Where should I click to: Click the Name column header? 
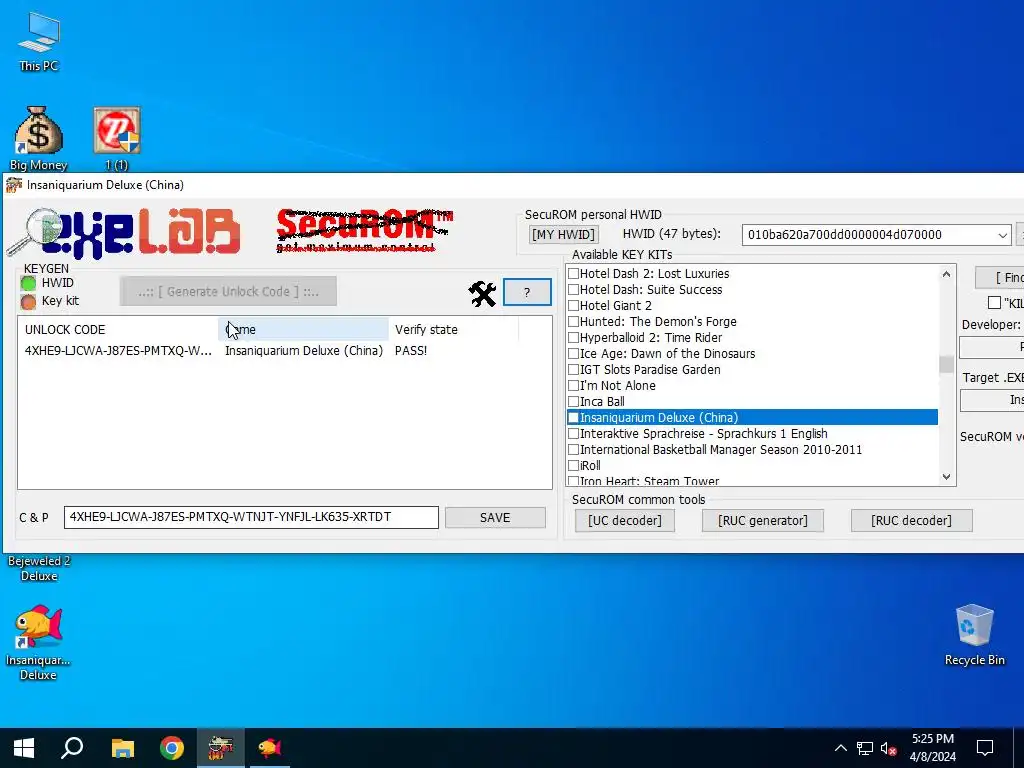tap(303, 330)
